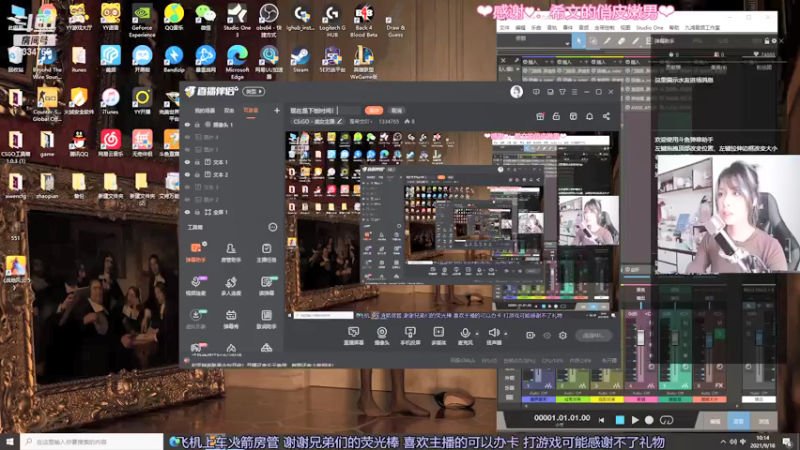Open the 帮助 menu in Studio One
The width and height of the screenshot is (800, 450).
point(674,28)
